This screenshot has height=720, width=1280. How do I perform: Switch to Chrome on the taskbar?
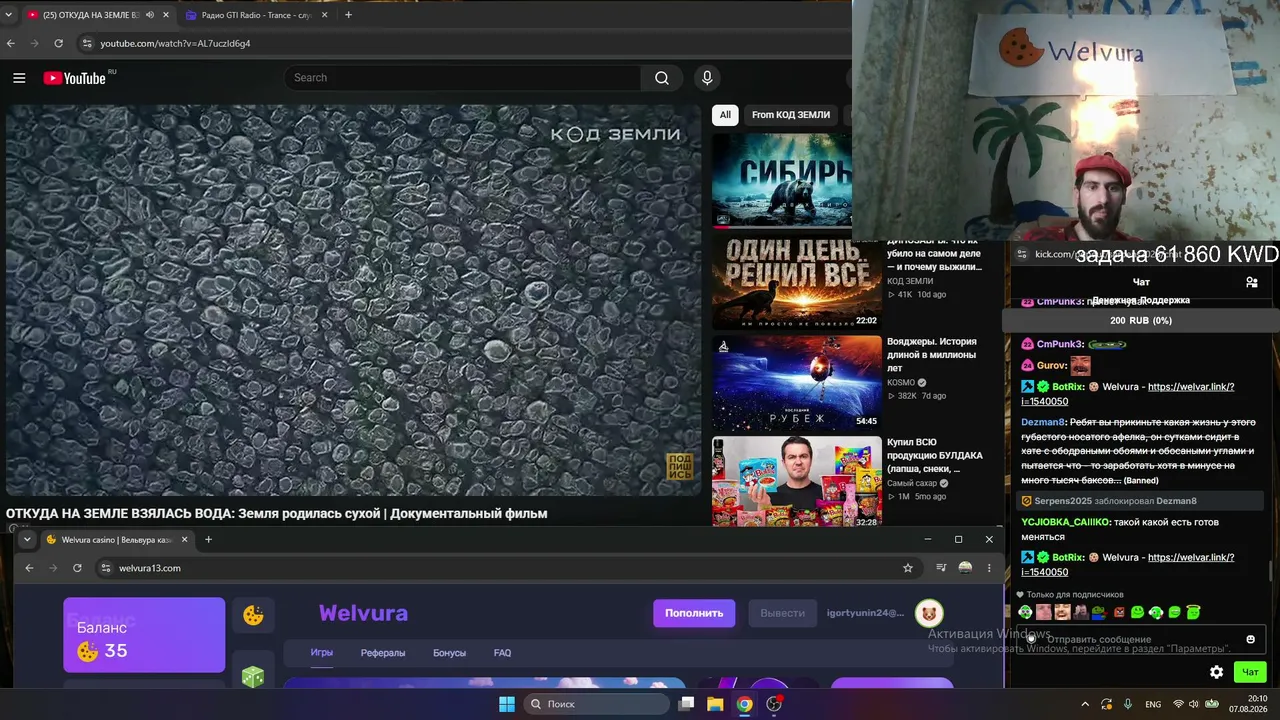[745, 704]
